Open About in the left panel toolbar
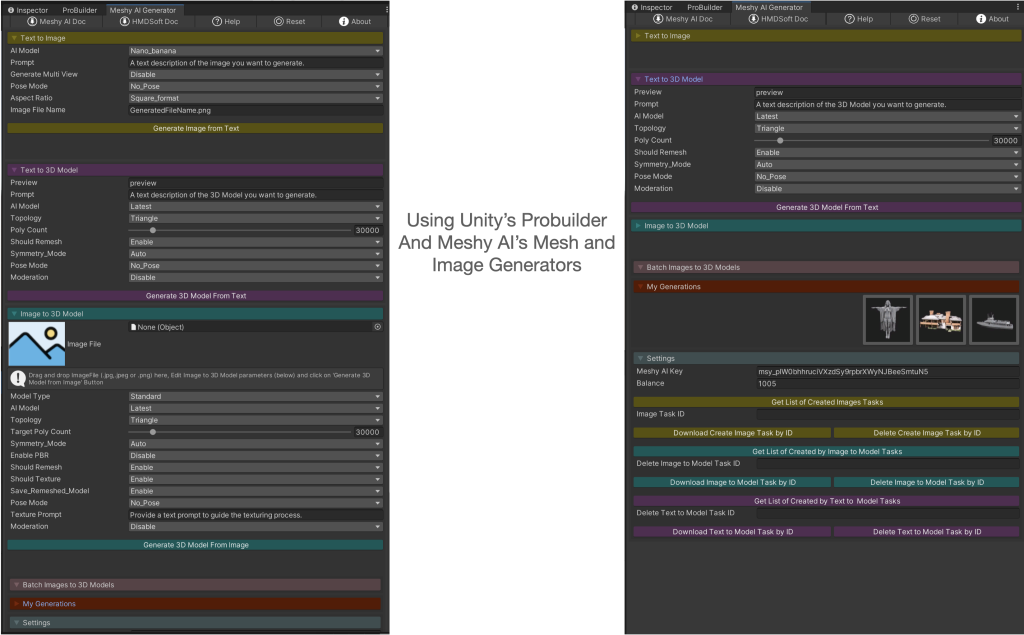Image resolution: width=1024 pixels, height=635 pixels. point(343,21)
